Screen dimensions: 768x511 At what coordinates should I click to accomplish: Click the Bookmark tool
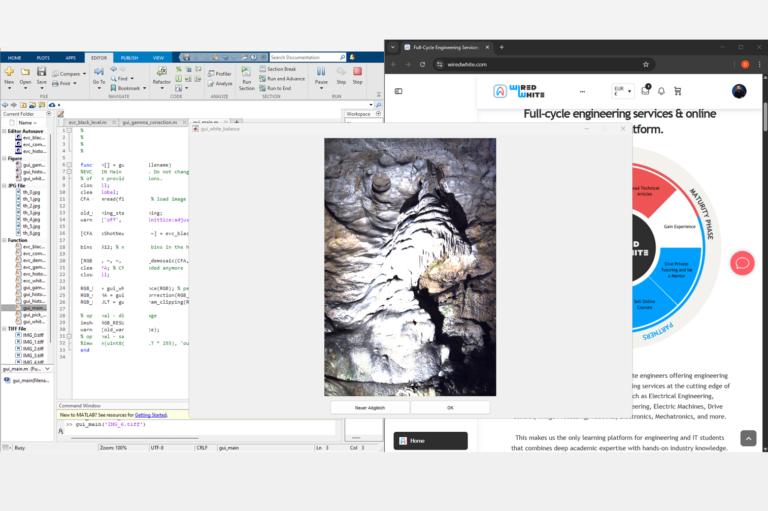coord(128,88)
